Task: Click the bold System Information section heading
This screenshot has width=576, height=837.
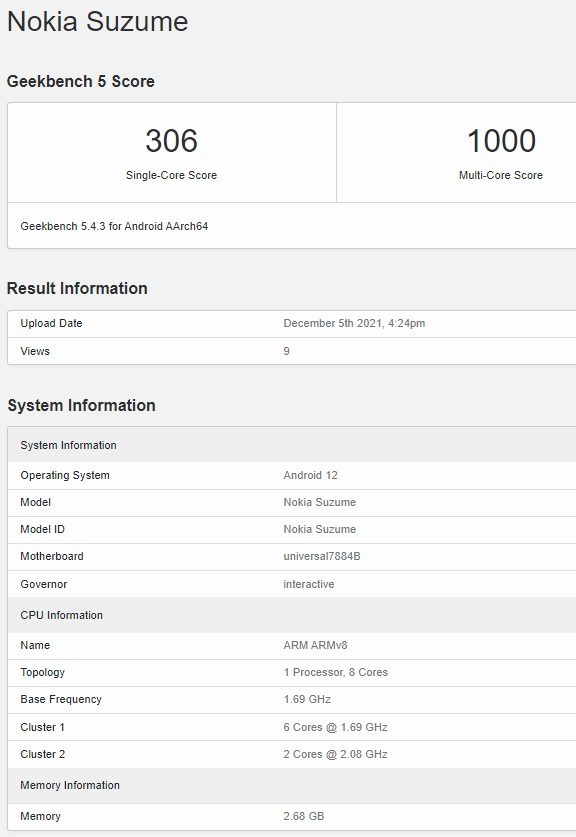Action: click(x=81, y=405)
